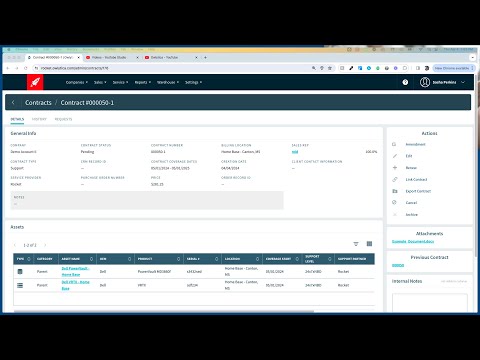This screenshot has width=480, height=360.
Task: Click the user avatar icon
Action: 425,82
